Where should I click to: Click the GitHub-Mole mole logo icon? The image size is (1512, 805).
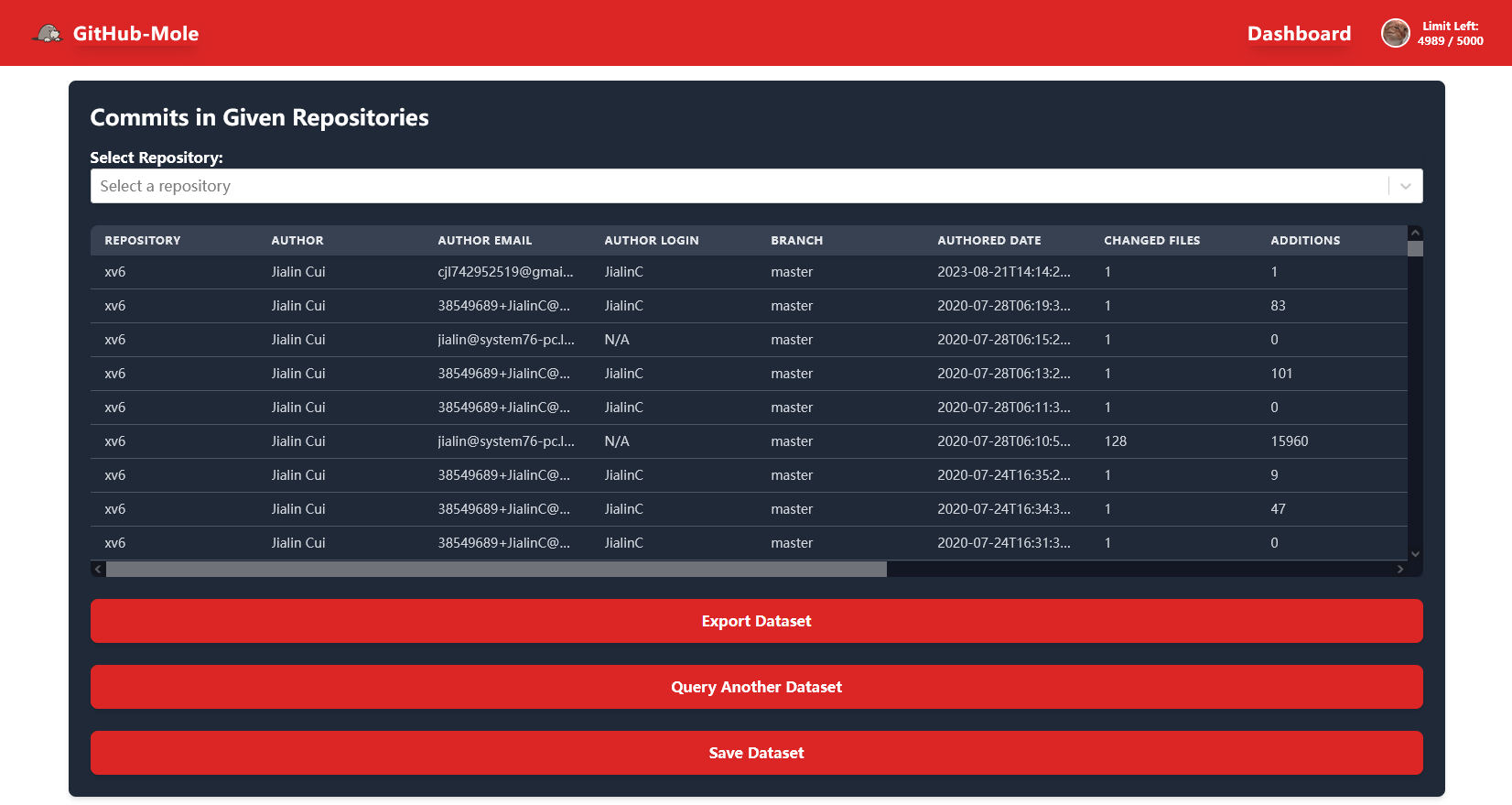pyautogui.click(x=48, y=34)
